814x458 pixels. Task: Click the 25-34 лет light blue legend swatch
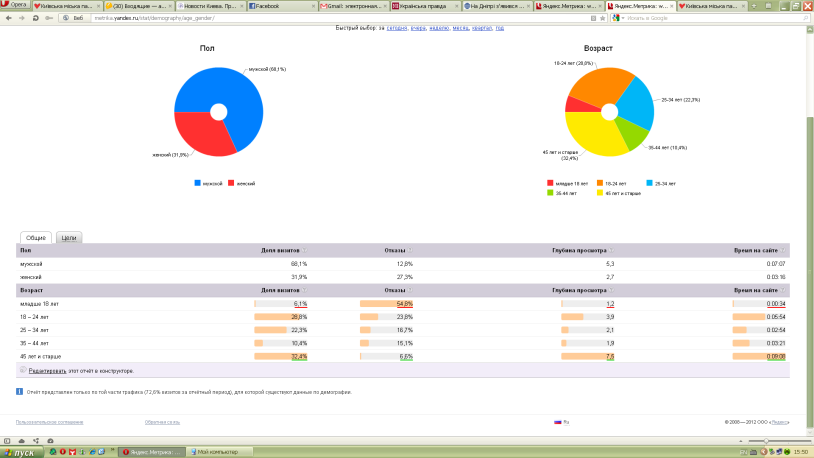coord(649,183)
